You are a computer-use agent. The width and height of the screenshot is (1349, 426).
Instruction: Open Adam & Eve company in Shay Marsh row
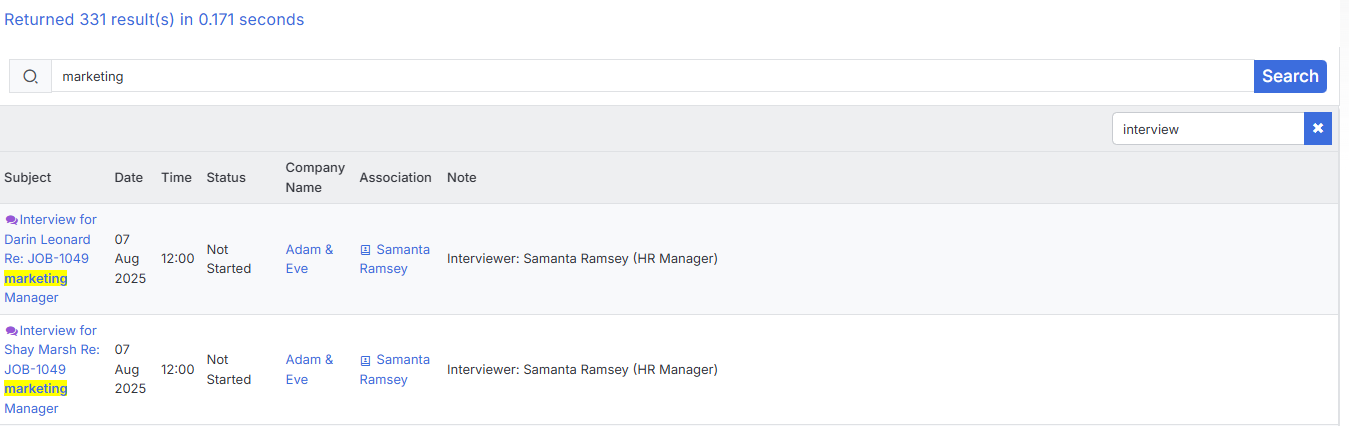309,369
